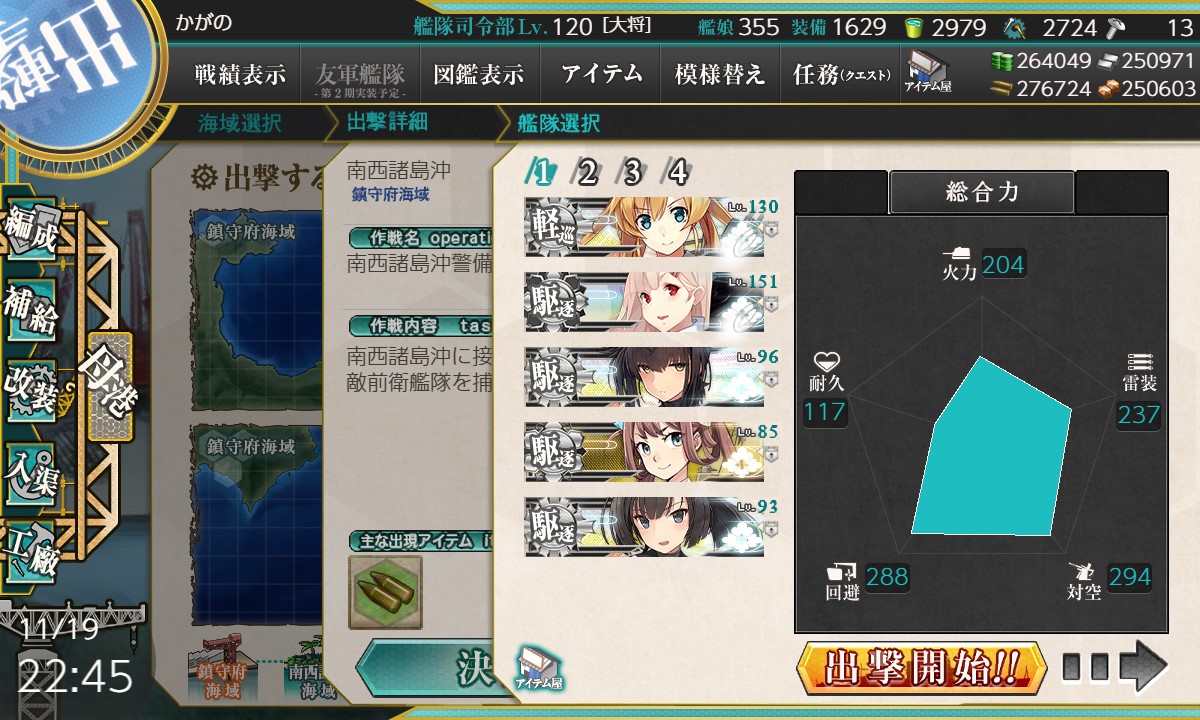Screen dimensions: 1200x720
Task: Select fleet number 4
Action: (677, 173)
